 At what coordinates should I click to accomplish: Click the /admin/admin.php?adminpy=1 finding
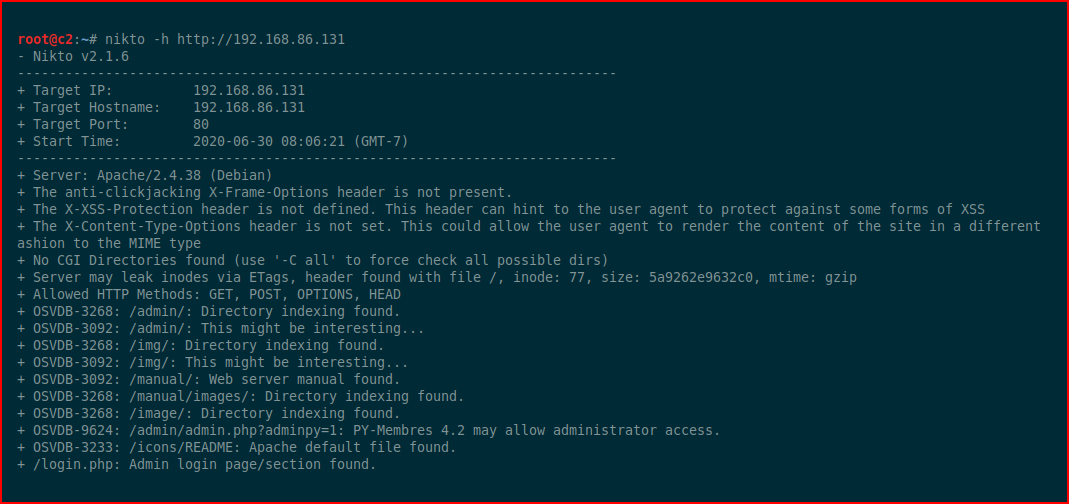click(x=369, y=430)
